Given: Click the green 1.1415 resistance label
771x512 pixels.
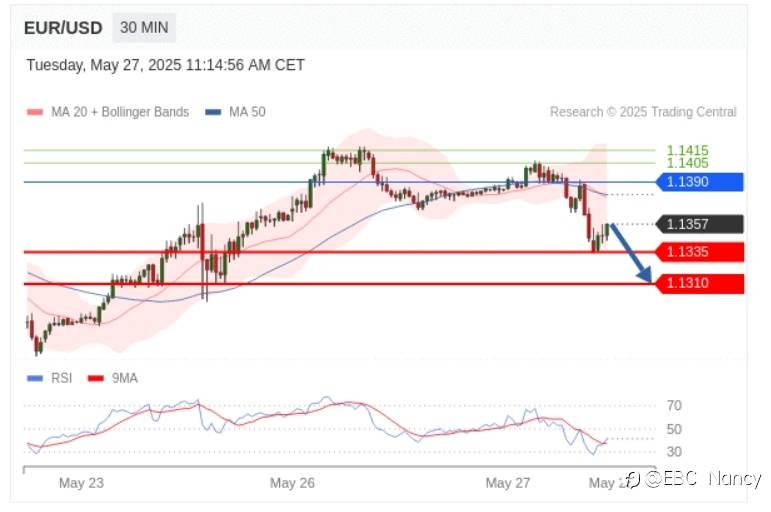Looking at the screenshot, I should click(687, 150).
